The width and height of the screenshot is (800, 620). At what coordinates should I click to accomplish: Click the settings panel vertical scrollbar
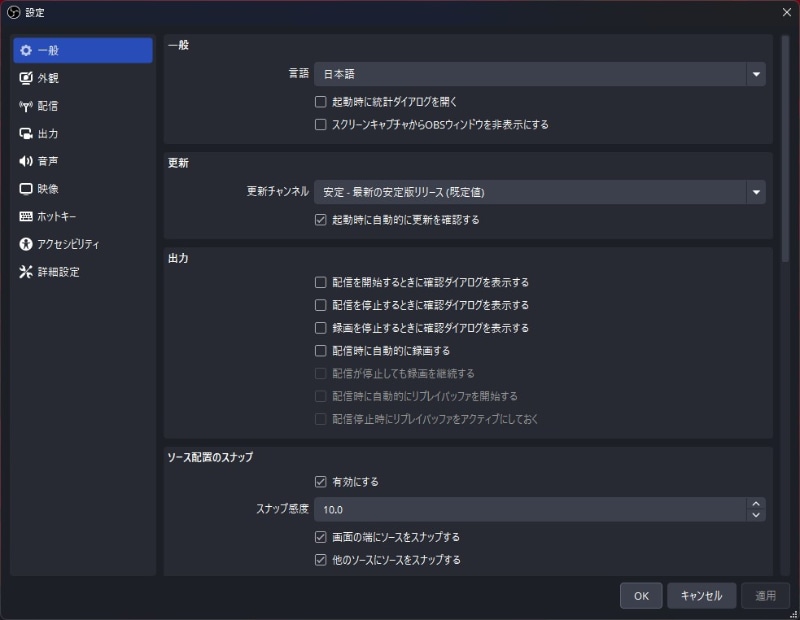pos(784,150)
